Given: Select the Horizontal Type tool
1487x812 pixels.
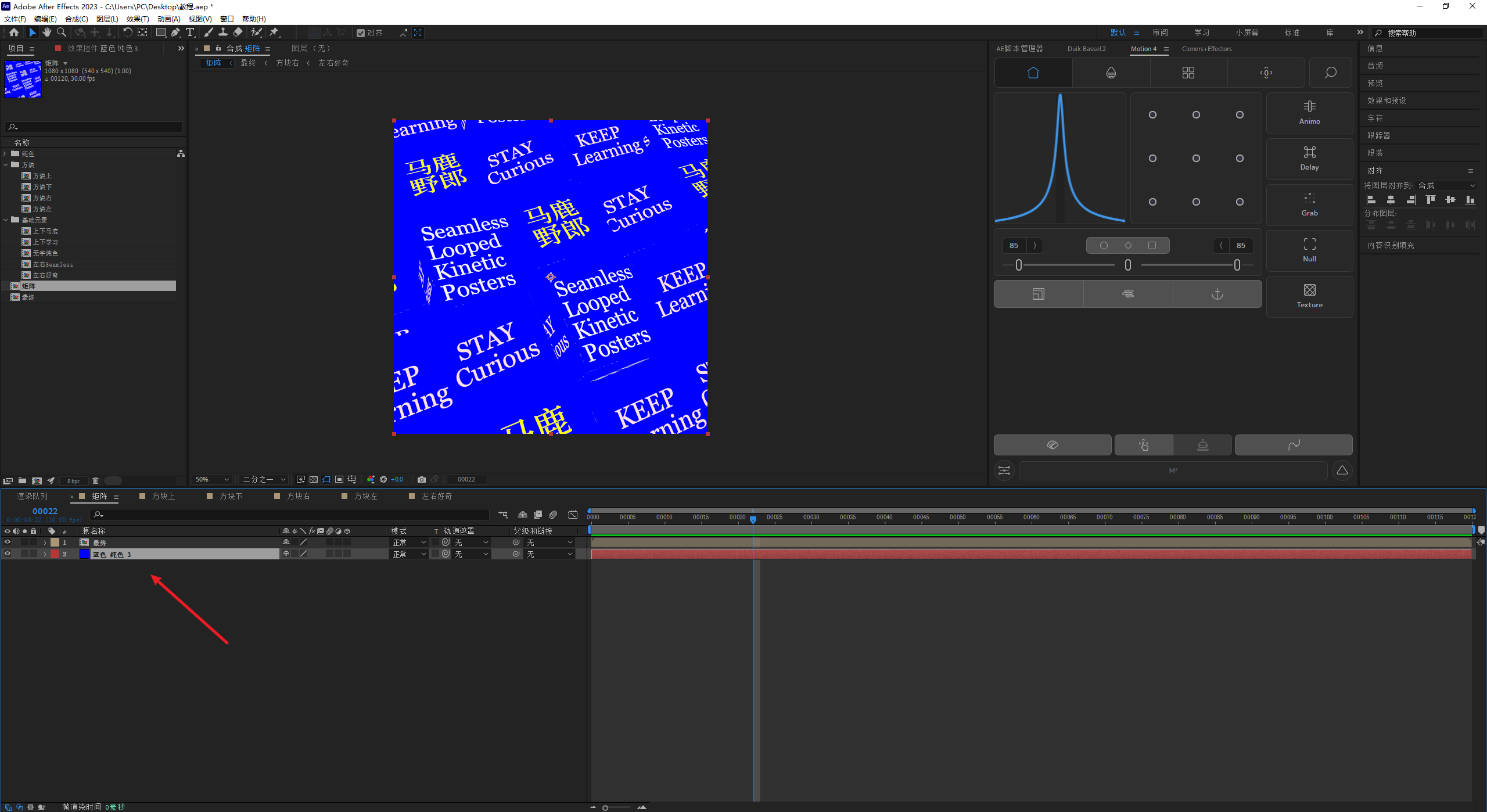Looking at the screenshot, I should [x=190, y=33].
